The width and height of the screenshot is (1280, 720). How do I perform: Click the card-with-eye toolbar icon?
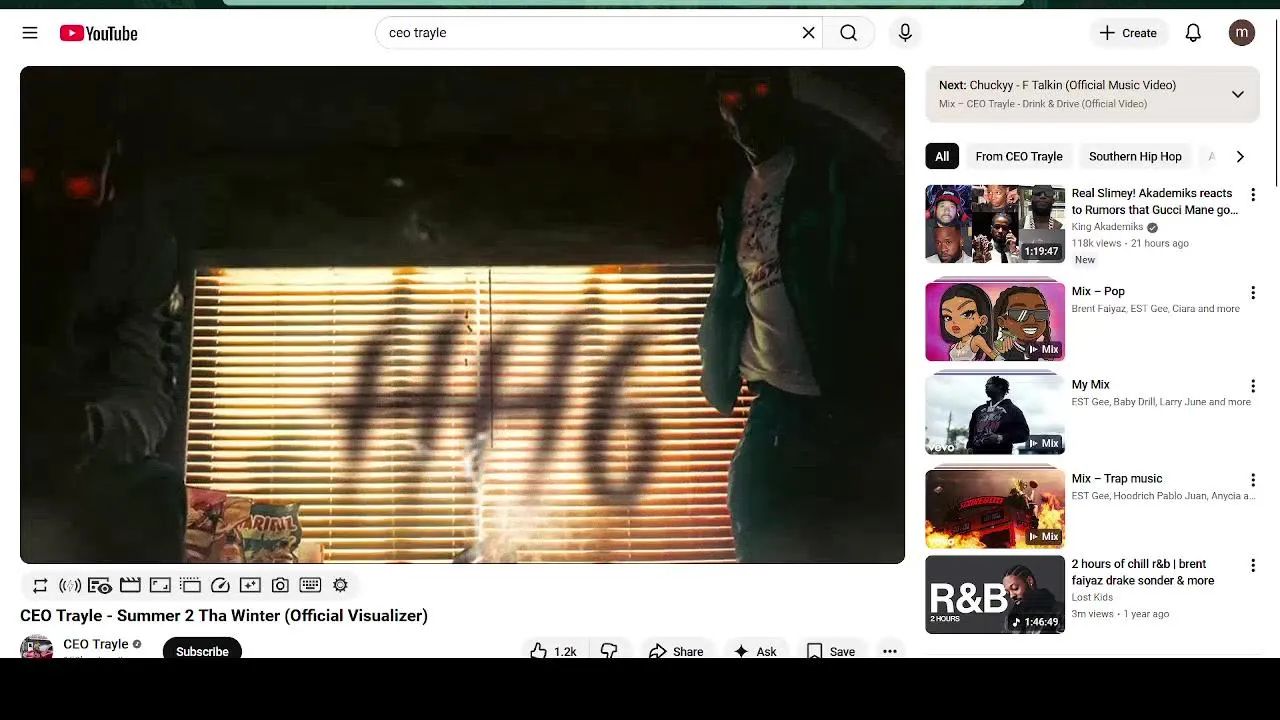tap(100, 585)
